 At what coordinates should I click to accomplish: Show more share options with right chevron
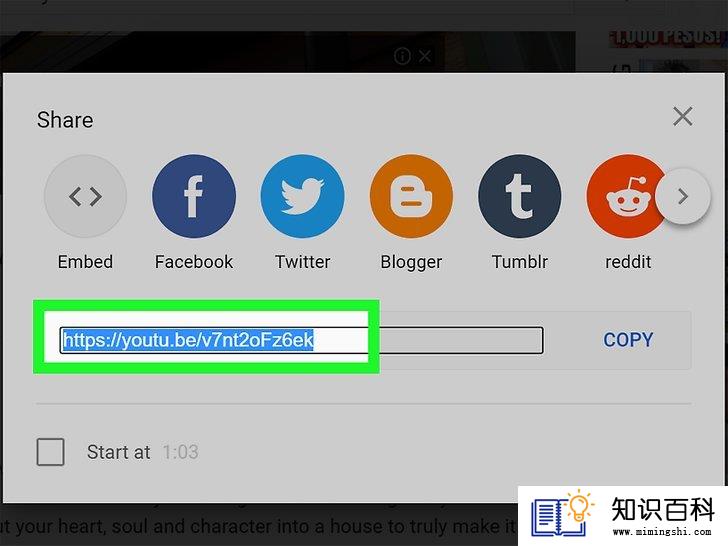tap(682, 196)
